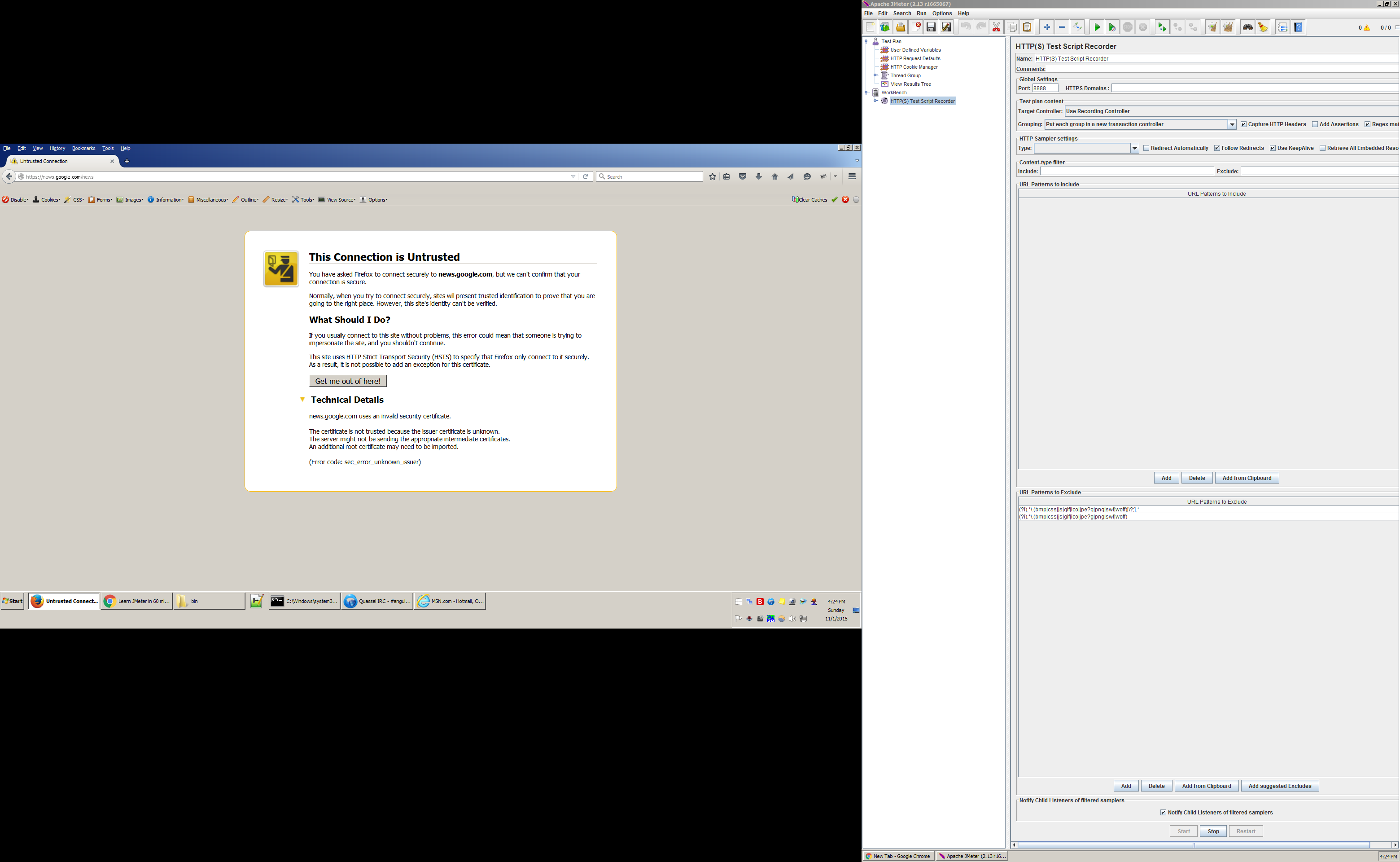Screen dimensions: 1400x862
Task: Enable the Add Assertions checkbox
Action: coord(1315,124)
